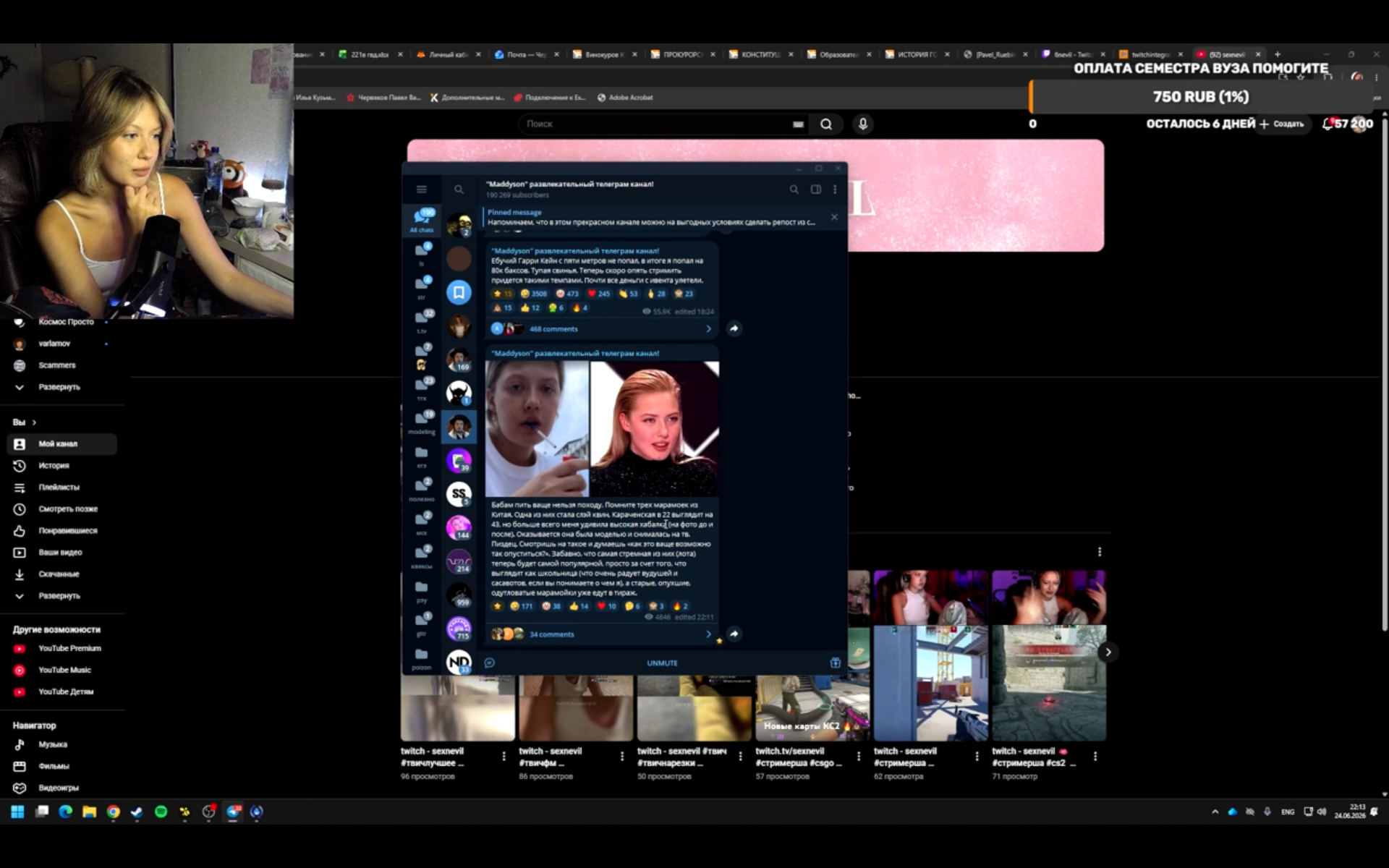
Task: Open Ваши видео in sidebar
Action: (61, 553)
